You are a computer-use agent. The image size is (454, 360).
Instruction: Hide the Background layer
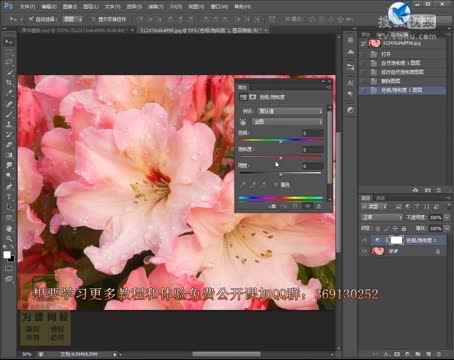(364, 251)
